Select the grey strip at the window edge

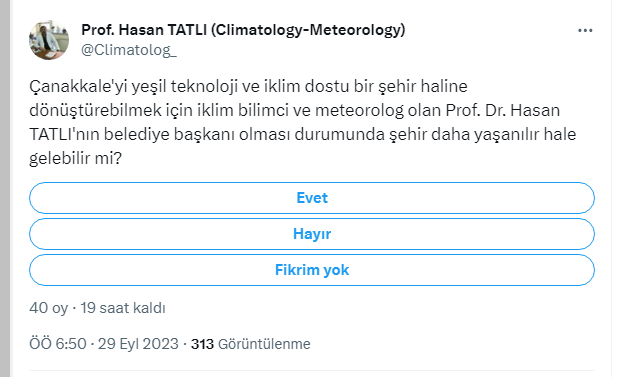pyautogui.click(x=5, y=188)
